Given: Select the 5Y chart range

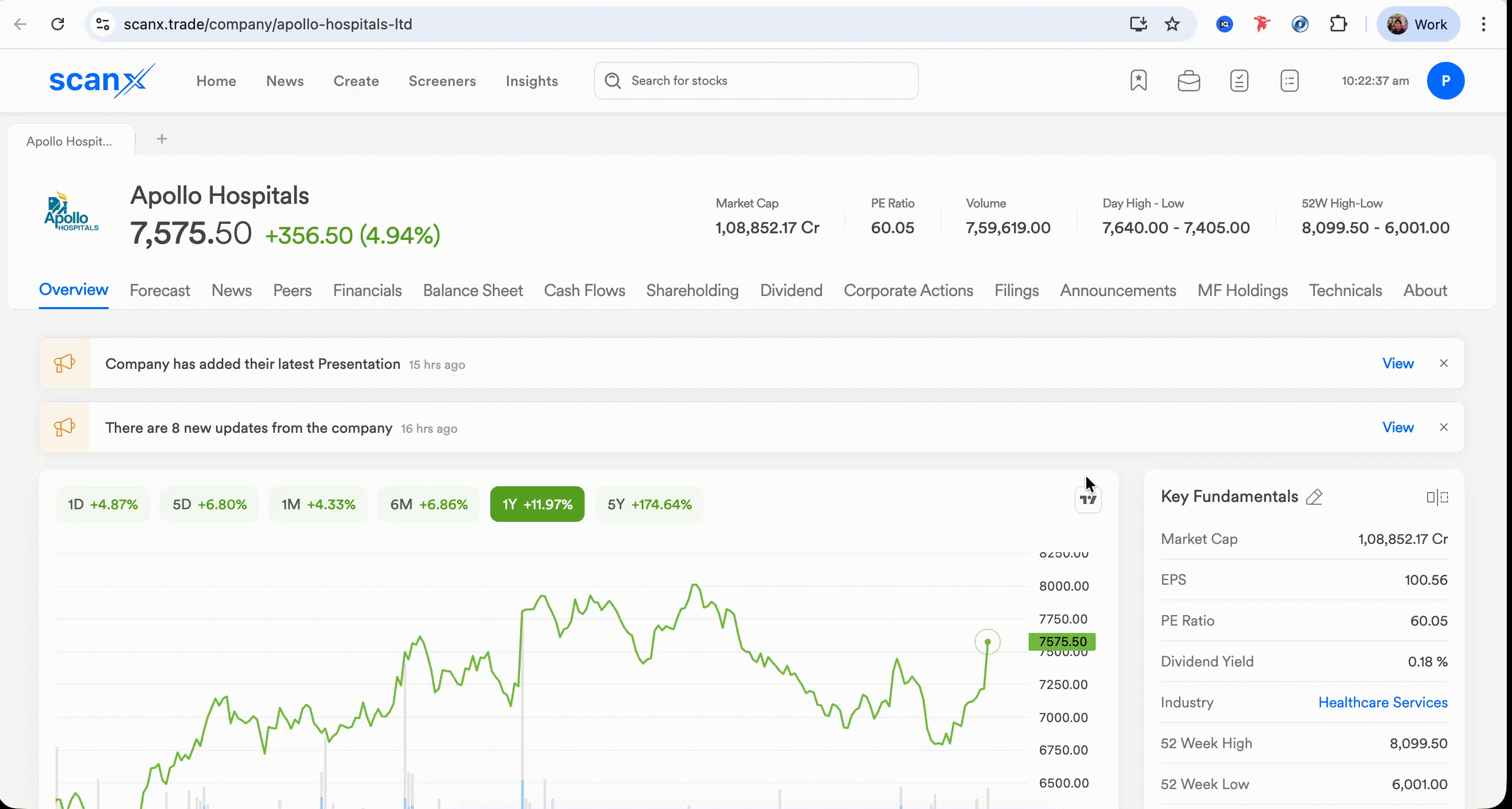Looking at the screenshot, I should pos(649,504).
